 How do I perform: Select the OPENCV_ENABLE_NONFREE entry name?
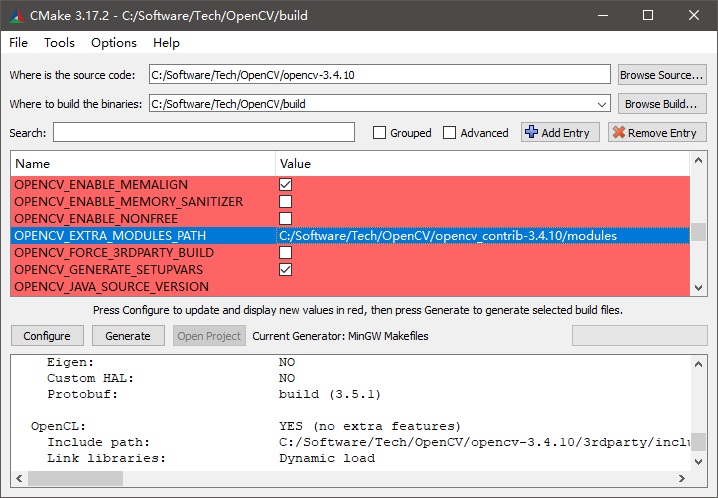click(96, 219)
